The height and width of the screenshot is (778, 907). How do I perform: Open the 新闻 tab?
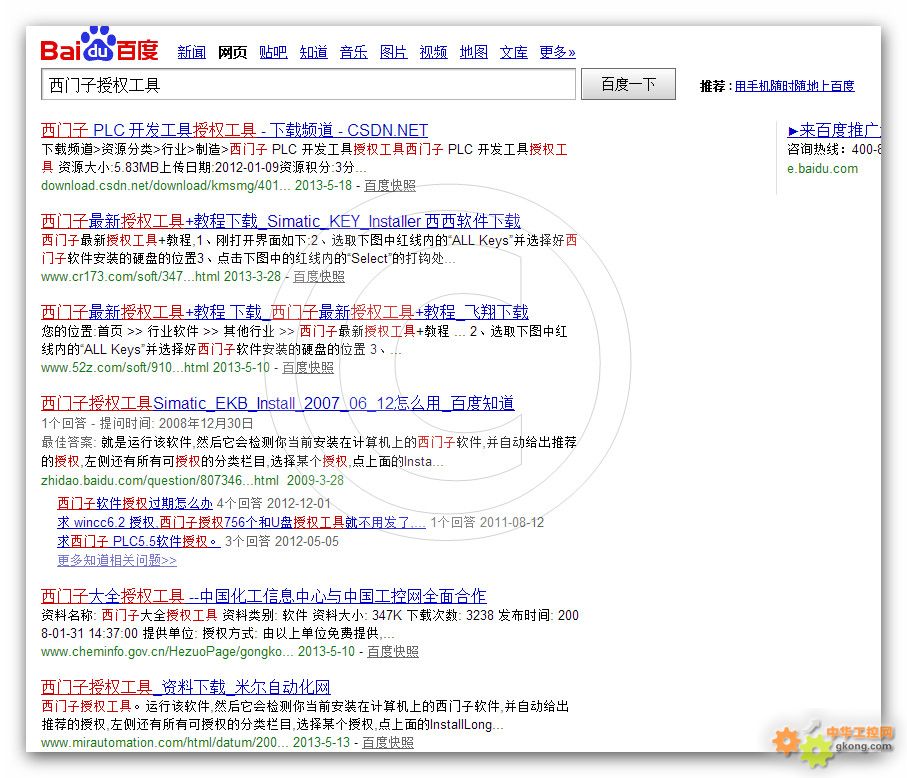191,52
